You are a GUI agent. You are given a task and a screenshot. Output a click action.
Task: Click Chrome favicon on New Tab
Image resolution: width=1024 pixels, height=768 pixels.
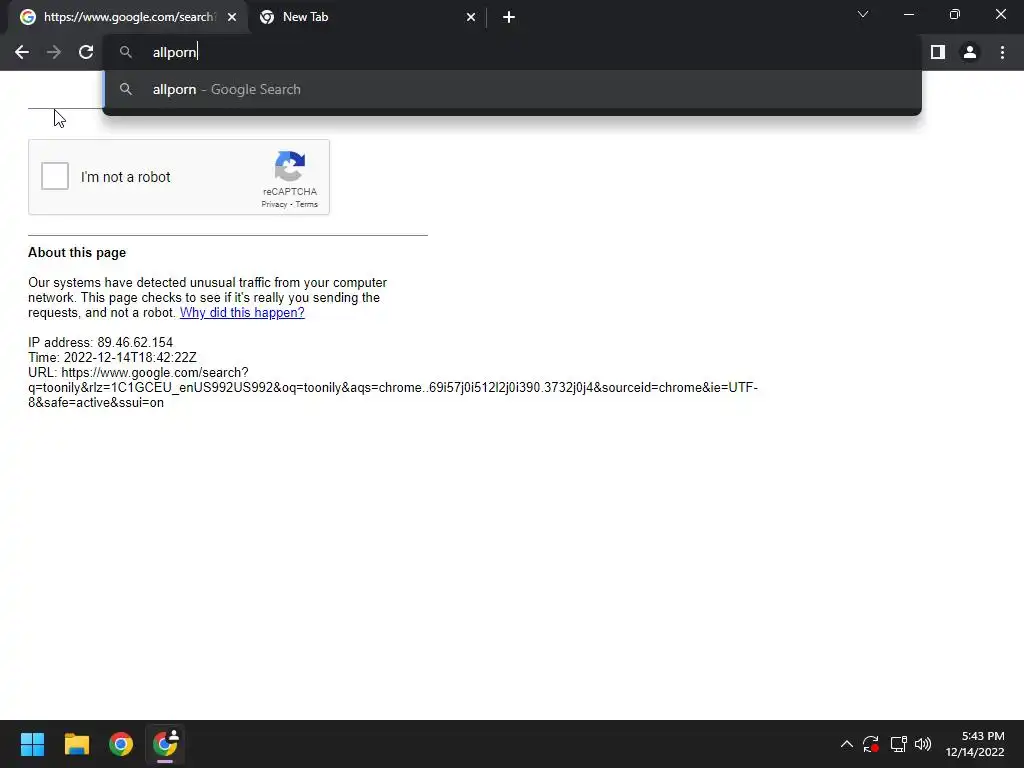click(266, 17)
